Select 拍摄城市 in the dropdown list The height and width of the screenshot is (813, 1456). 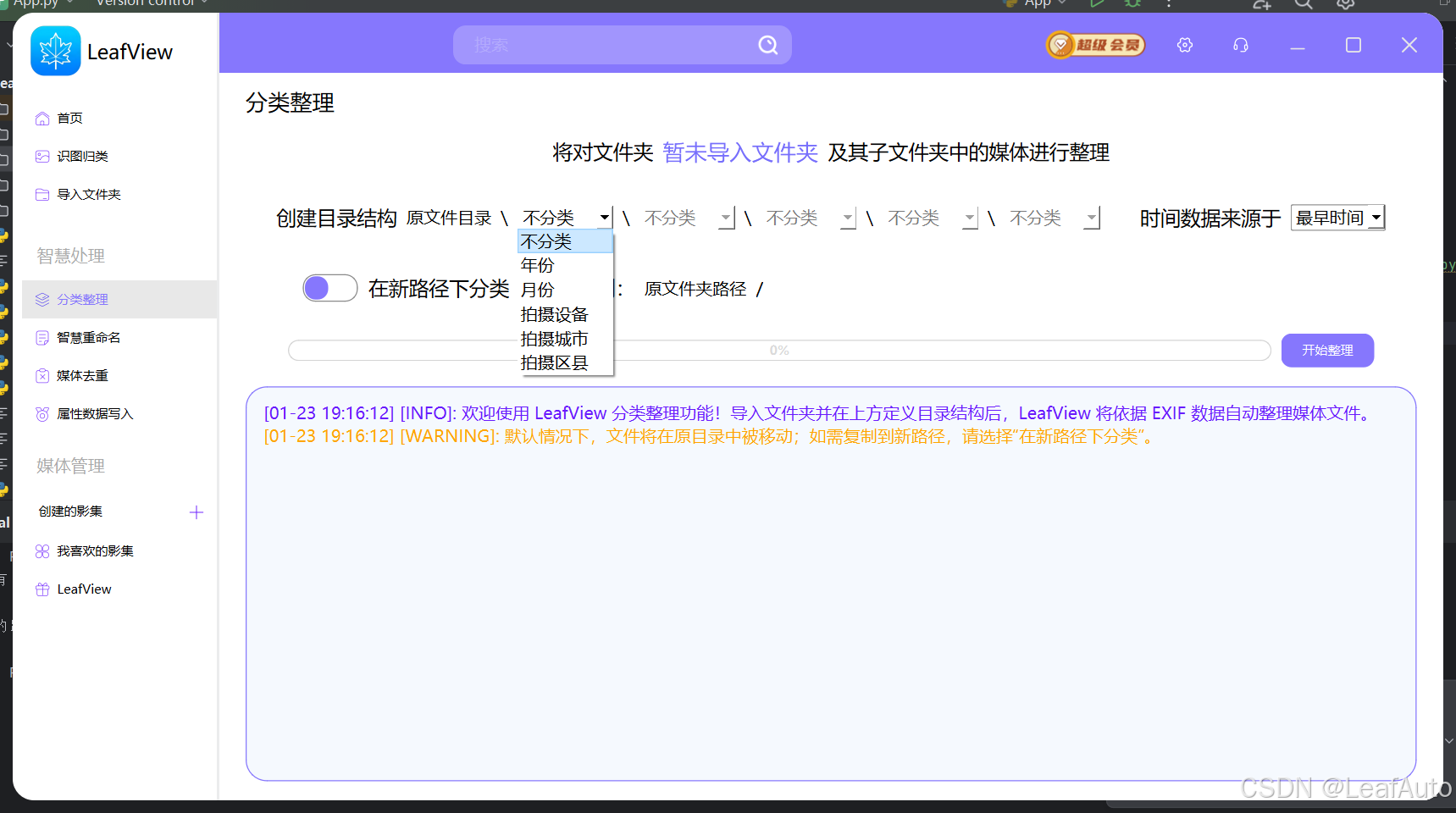tap(555, 338)
